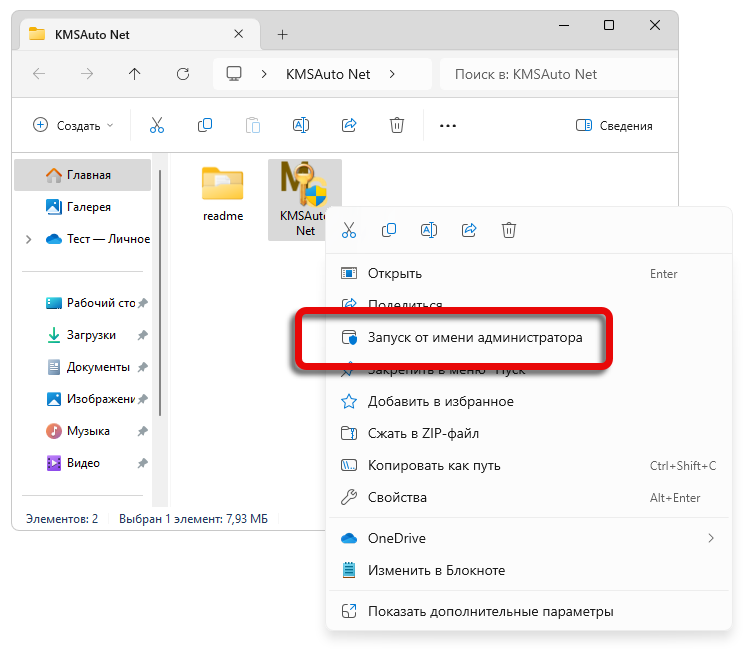The width and height of the screenshot is (754, 656).
Task: Open the three-dots More options menu
Action: (x=448, y=125)
